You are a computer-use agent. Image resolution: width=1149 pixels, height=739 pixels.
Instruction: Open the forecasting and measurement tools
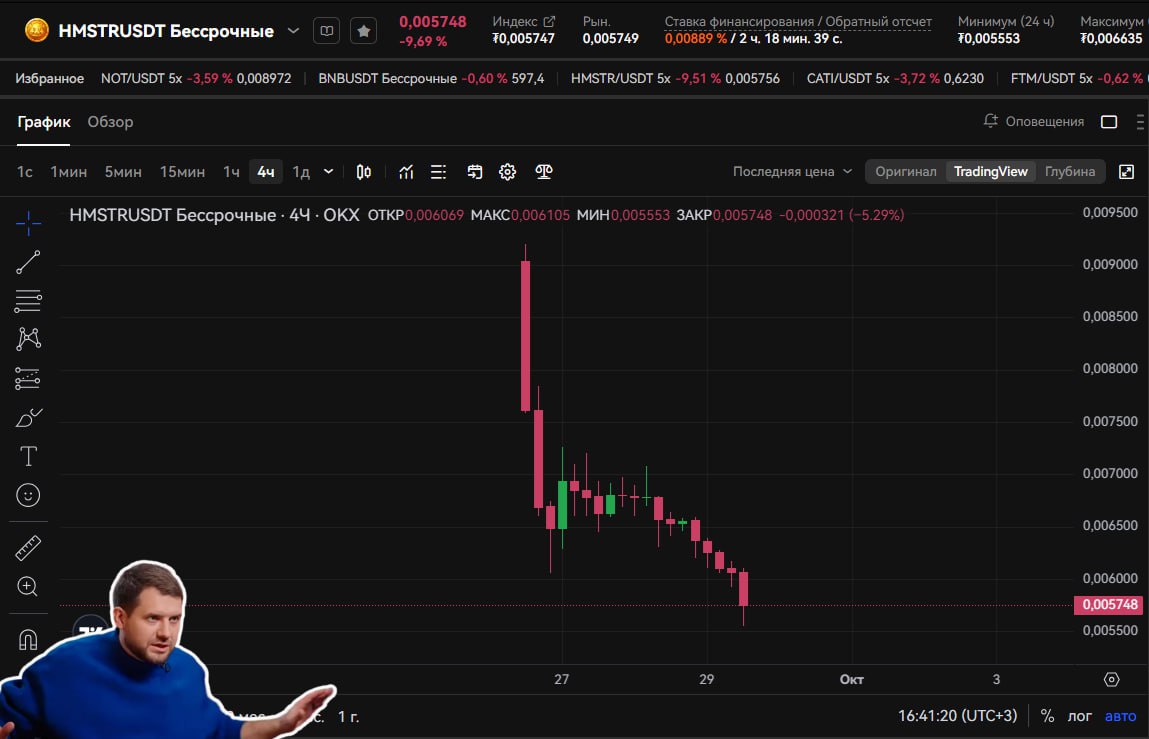pyautogui.click(x=28, y=378)
